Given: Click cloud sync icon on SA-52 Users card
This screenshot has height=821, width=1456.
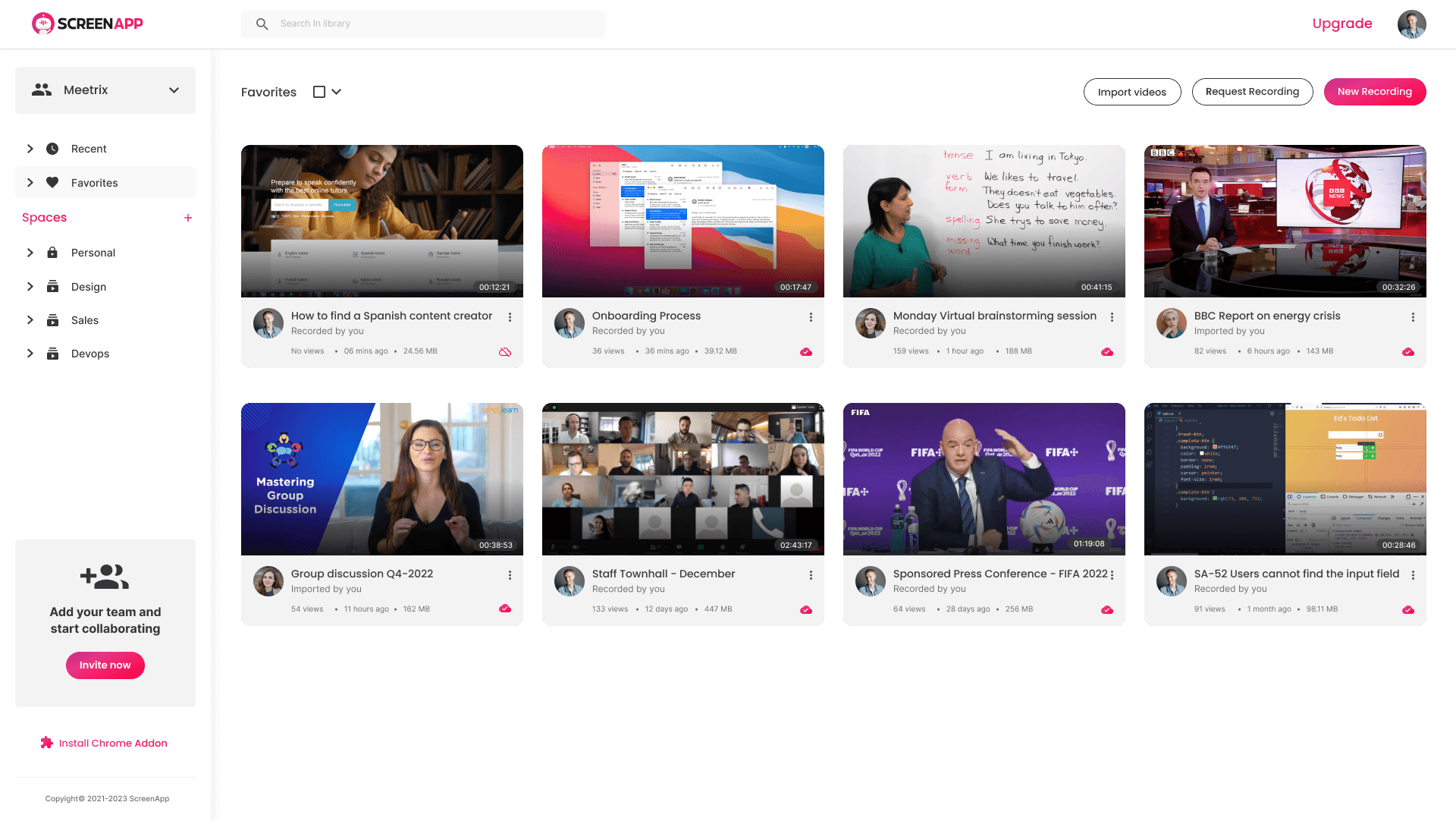Looking at the screenshot, I should tap(1408, 610).
